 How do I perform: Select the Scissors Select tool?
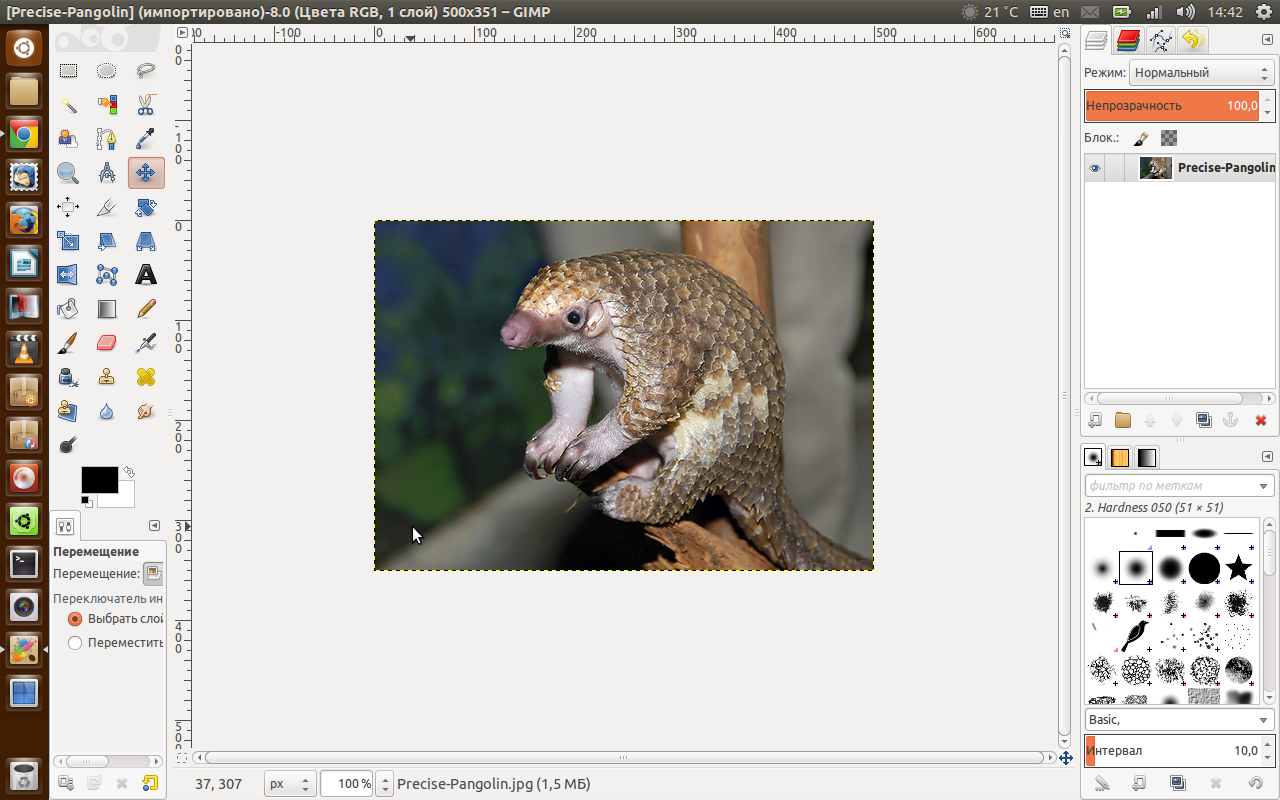click(146, 105)
